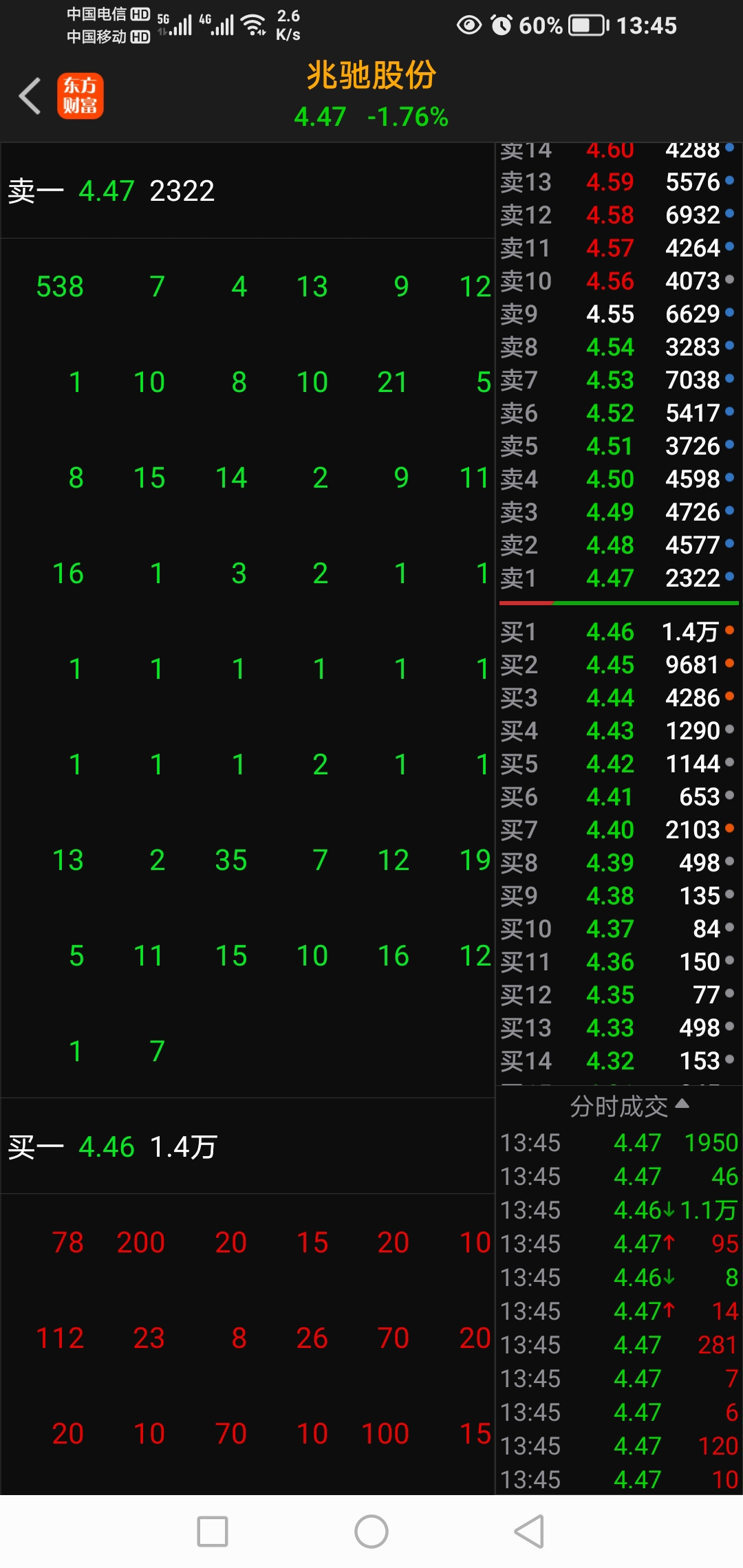Collapse the 分时成交 panel arrow
The image size is (743, 1568).
682,1103
